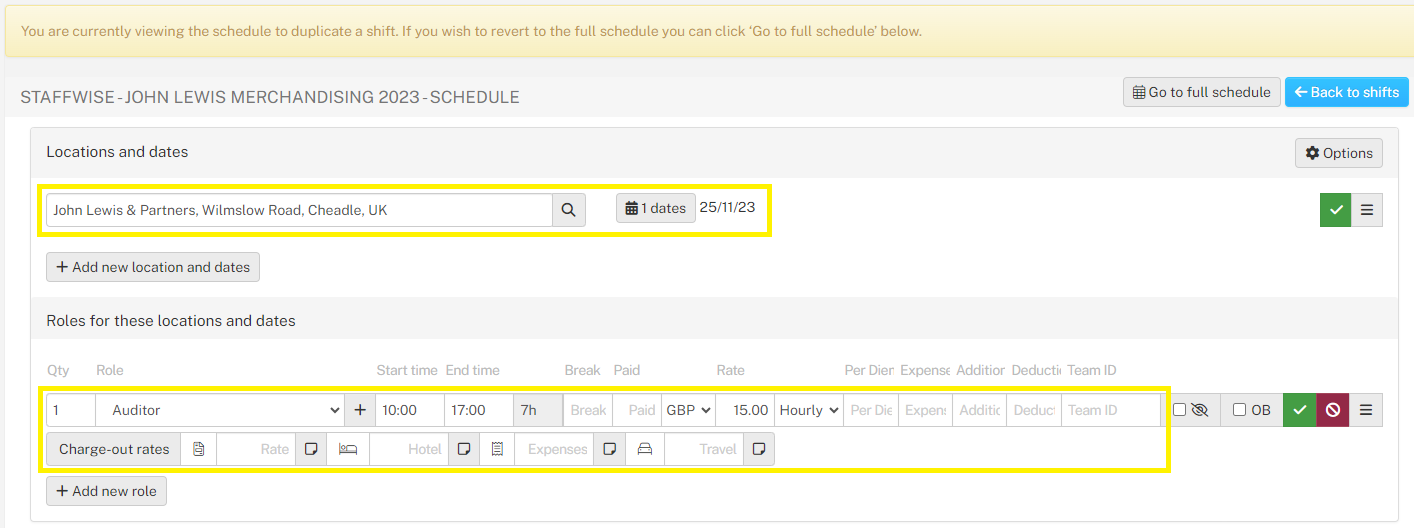This screenshot has width=1414, height=528.
Task: Click the charge-out rate document icon
Action: [x=199, y=449]
